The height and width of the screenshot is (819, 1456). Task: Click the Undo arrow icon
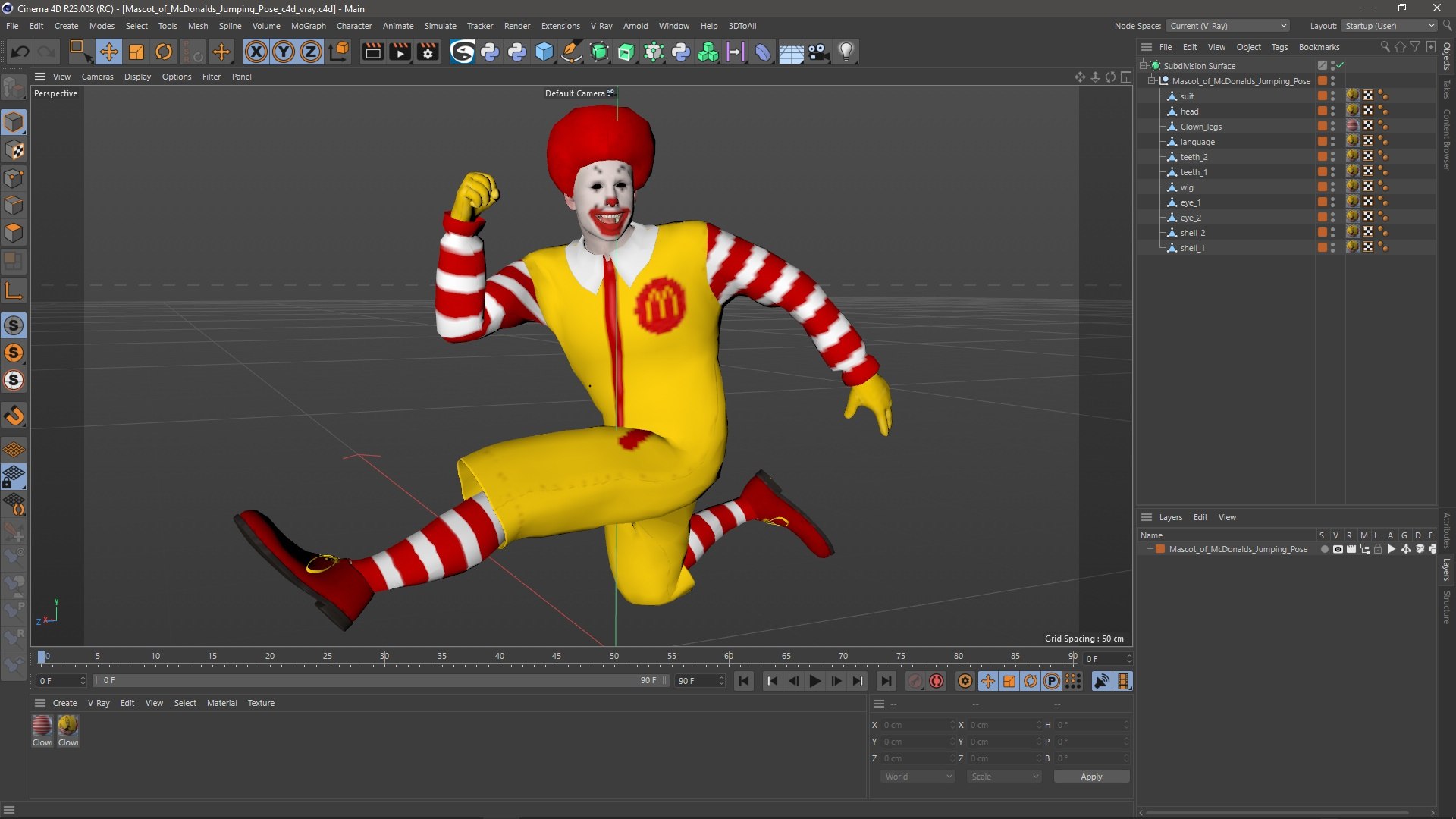pyautogui.click(x=20, y=52)
